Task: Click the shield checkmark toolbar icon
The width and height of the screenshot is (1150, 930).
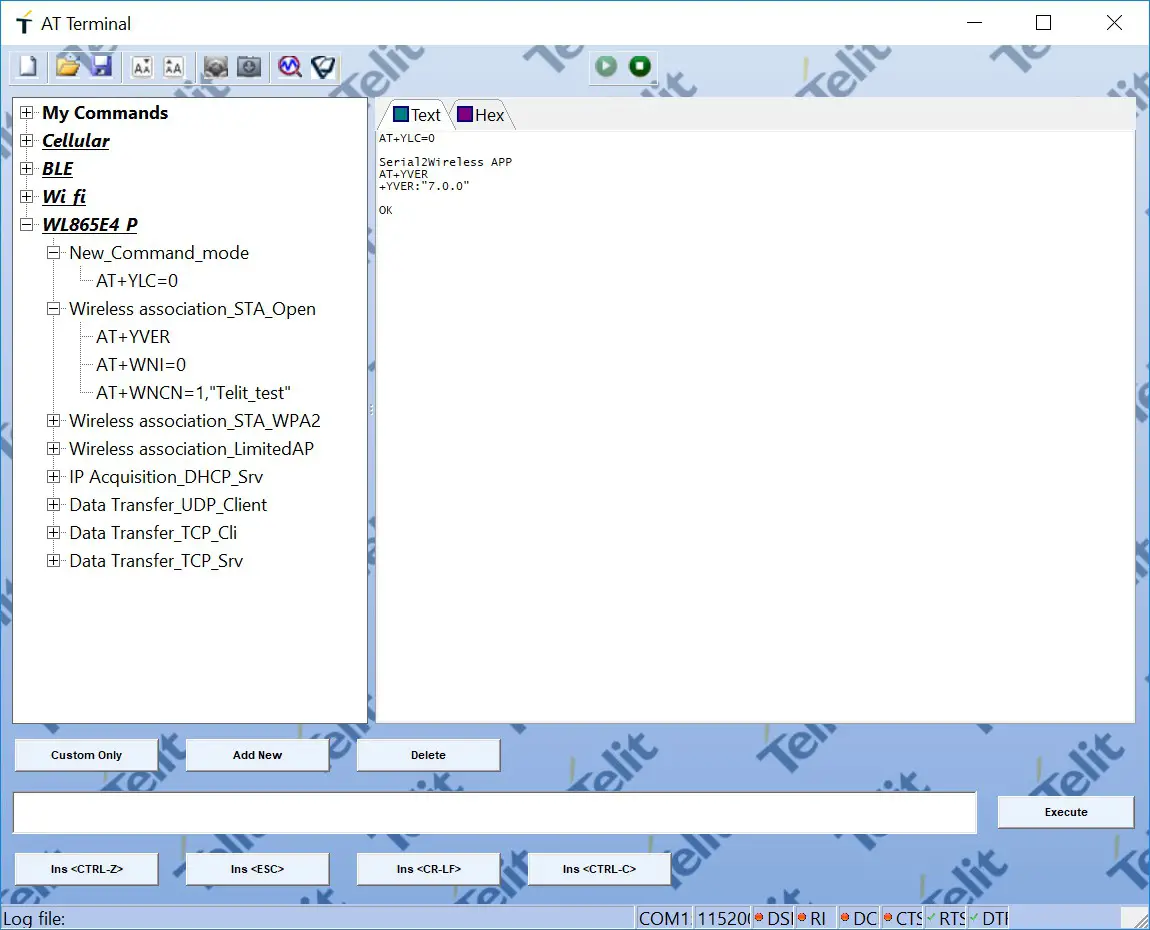Action: point(323,67)
